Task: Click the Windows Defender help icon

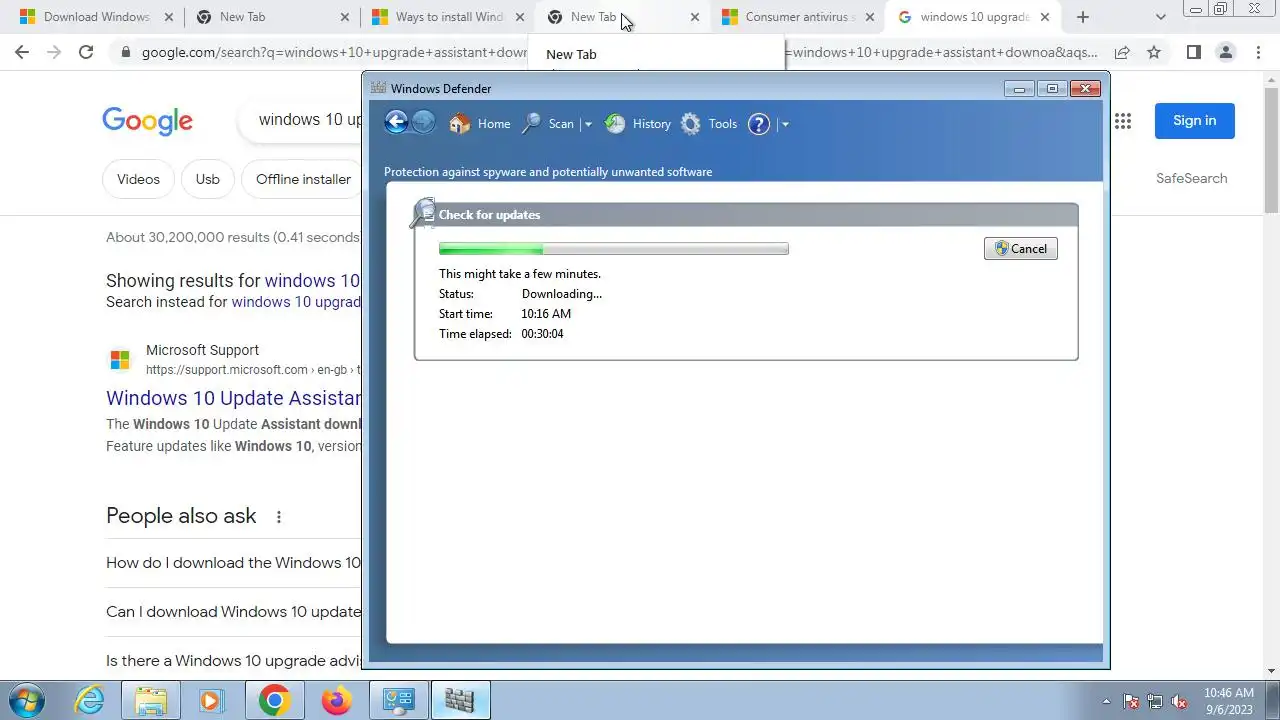Action: [x=759, y=124]
